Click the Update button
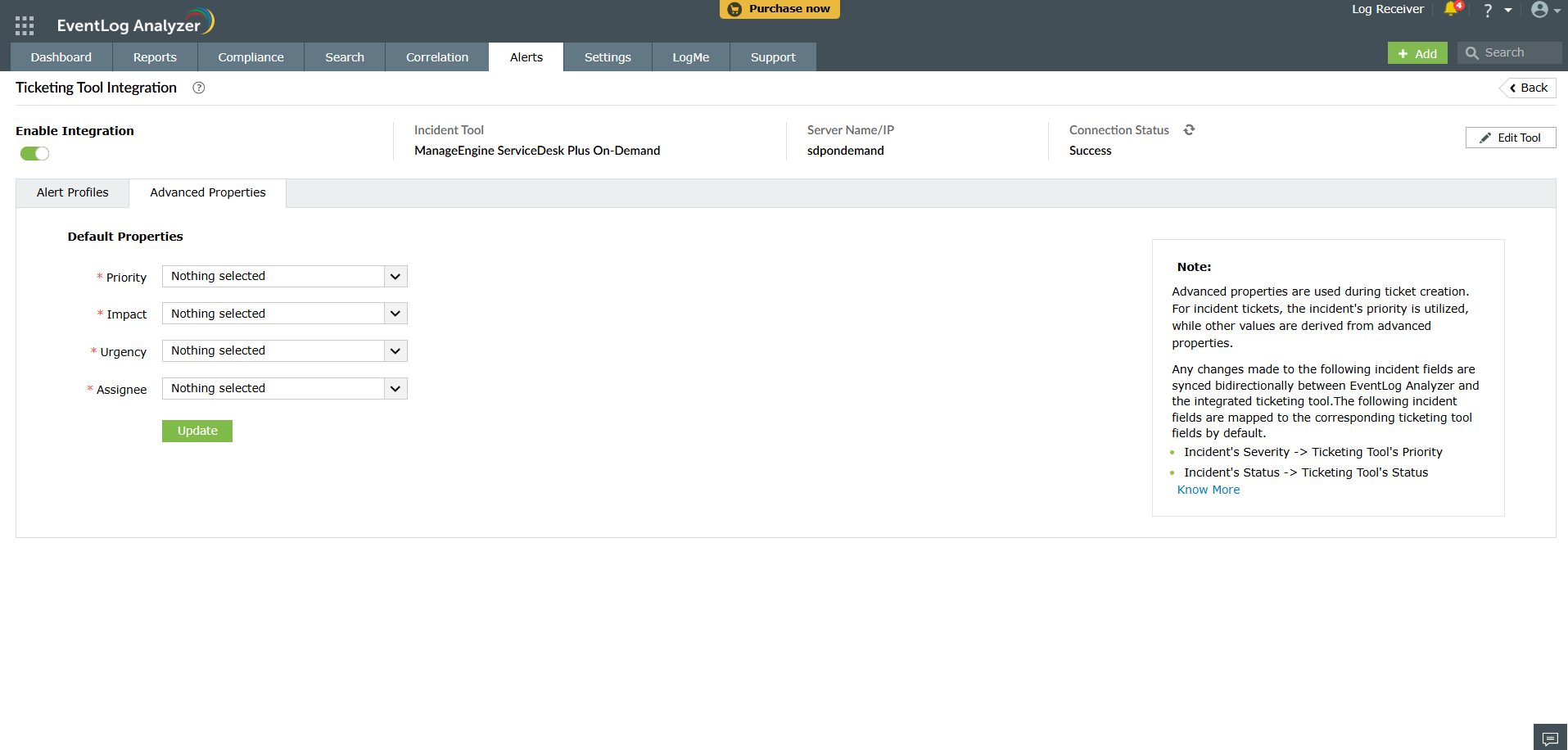Viewport: 1568px width, 750px height. (197, 431)
